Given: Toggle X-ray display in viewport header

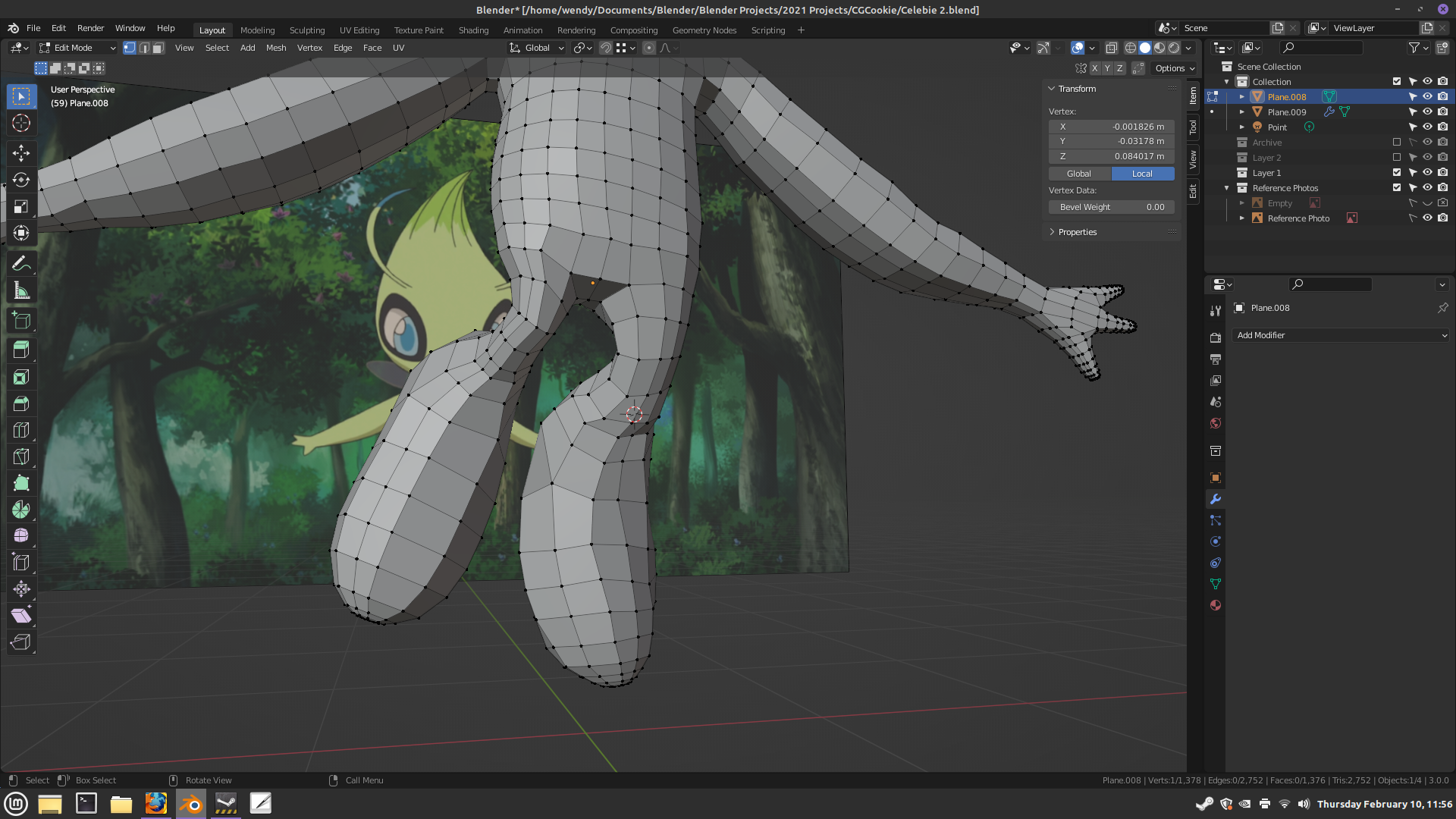Looking at the screenshot, I should click(1111, 48).
